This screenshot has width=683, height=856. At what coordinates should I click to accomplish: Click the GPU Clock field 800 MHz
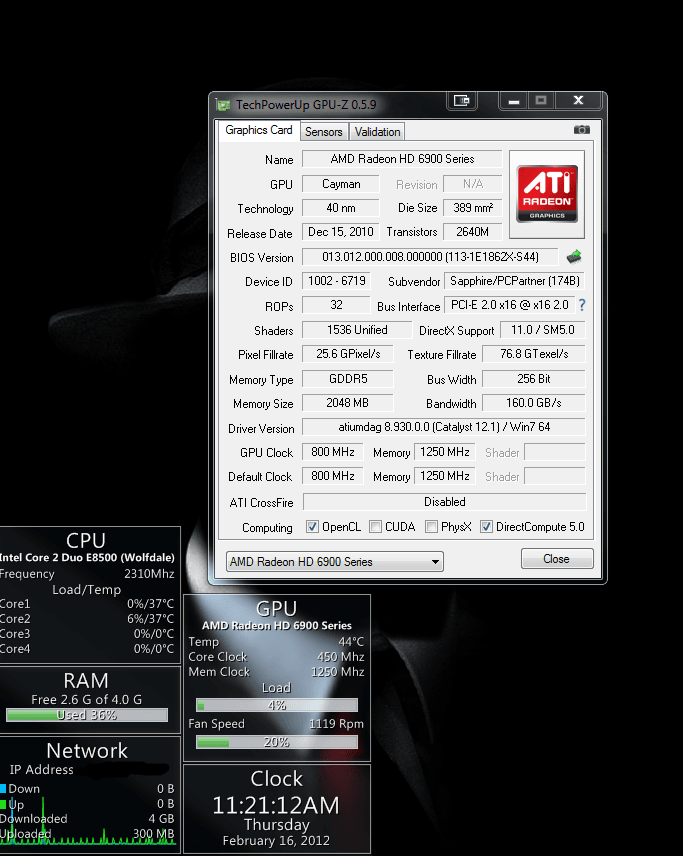click(333, 453)
